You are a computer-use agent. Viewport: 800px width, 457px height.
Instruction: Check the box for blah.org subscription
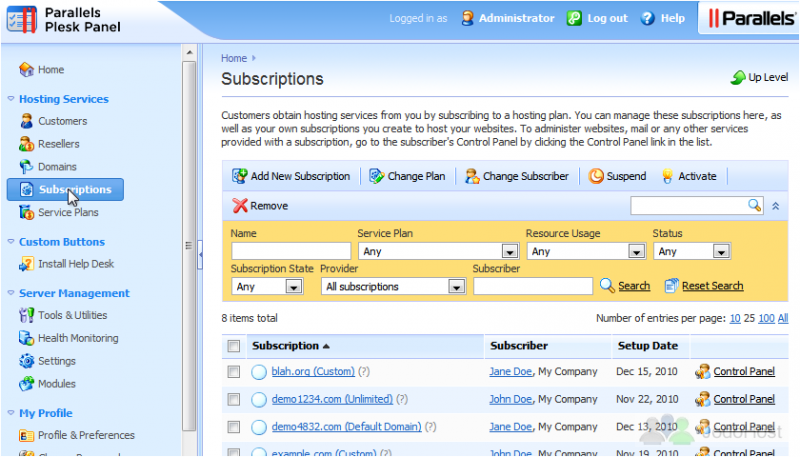pos(234,372)
